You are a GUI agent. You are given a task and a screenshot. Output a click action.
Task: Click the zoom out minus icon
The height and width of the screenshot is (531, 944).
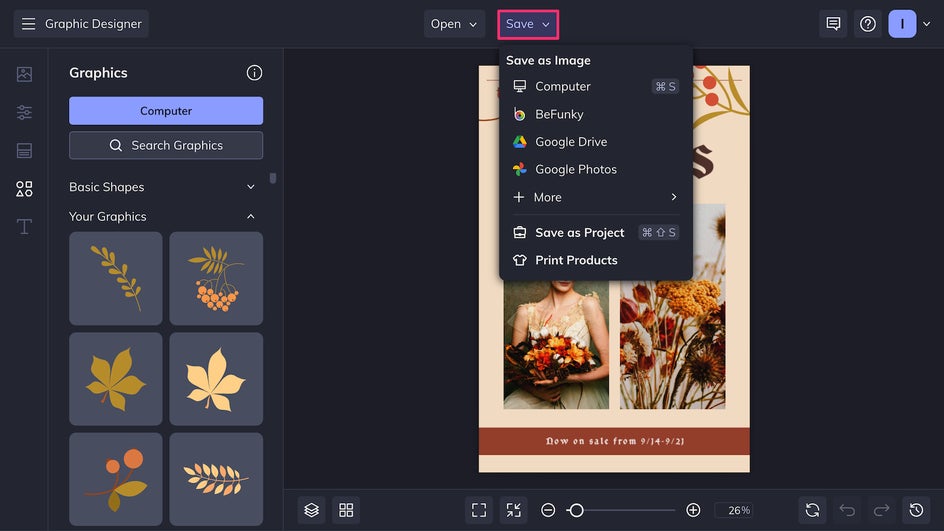pyautogui.click(x=548, y=510)
